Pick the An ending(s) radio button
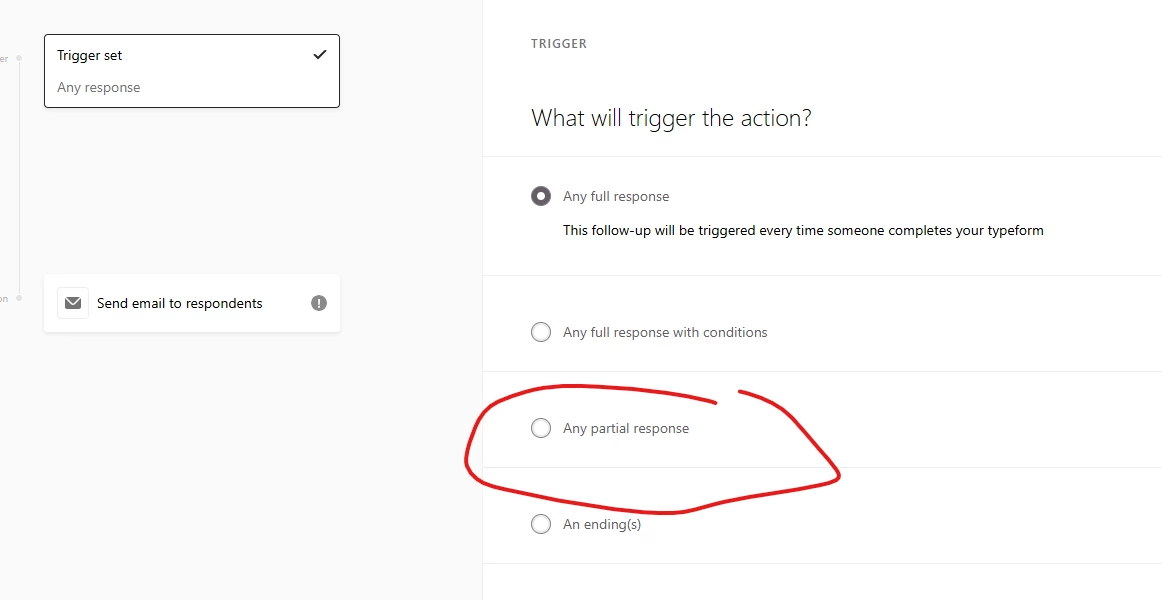1162x600 pixels. [x=541, y=524]
